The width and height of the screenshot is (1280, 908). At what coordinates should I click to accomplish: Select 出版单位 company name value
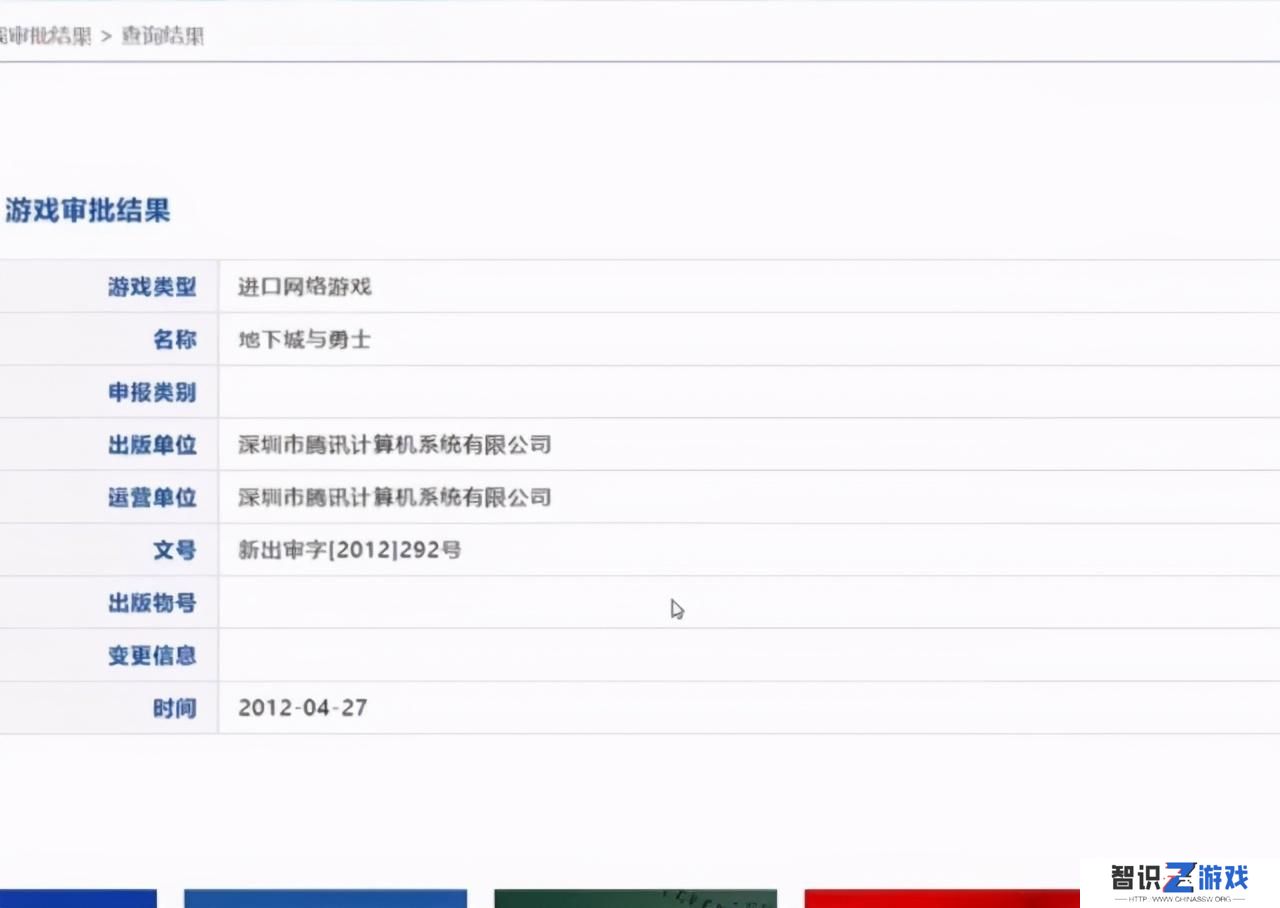point(395,445)
